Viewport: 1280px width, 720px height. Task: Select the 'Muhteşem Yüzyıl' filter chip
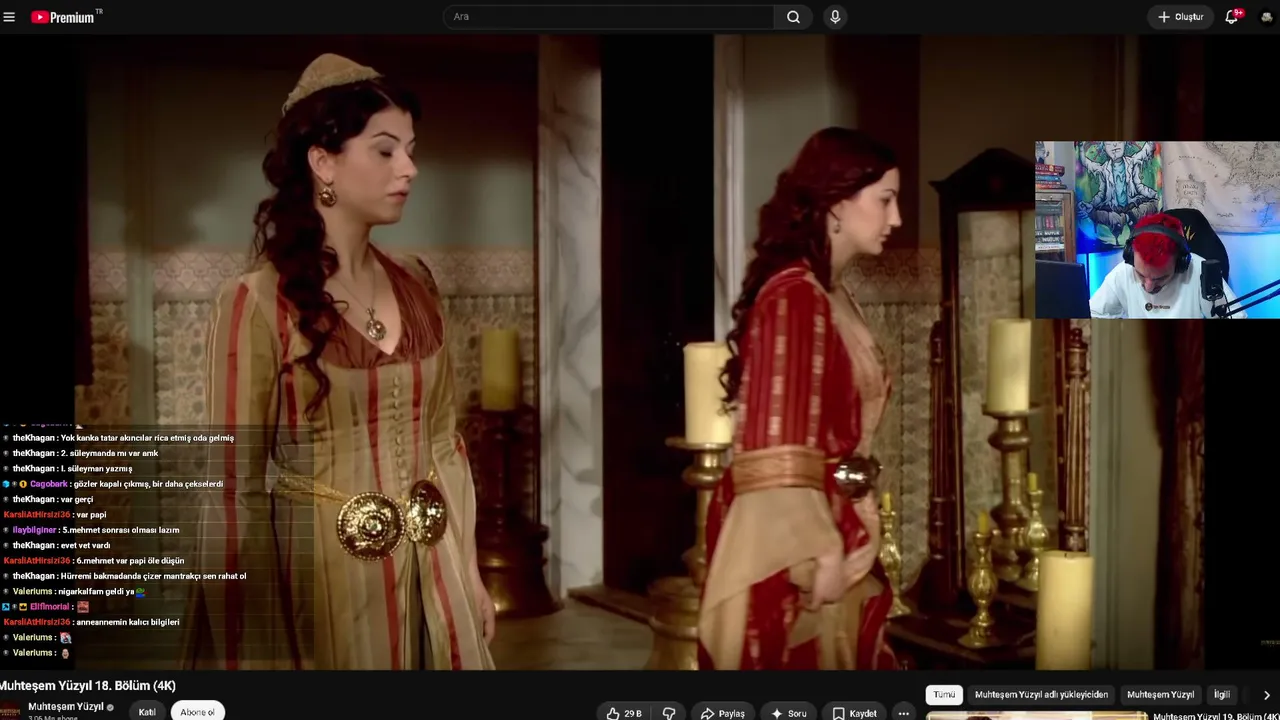(x=1160, y=694)
